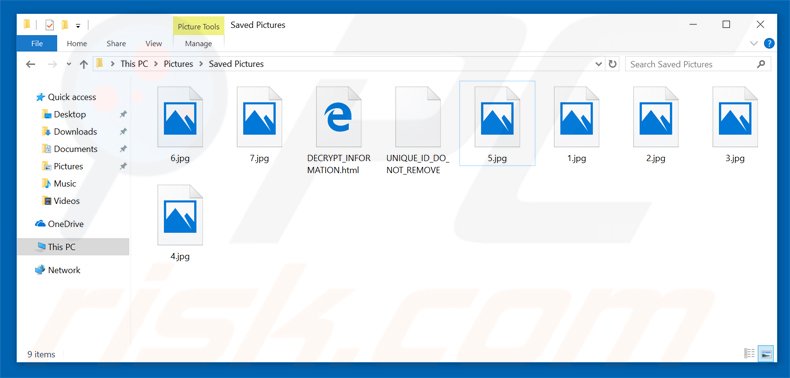Go up one folder level
Screen dimensions: 790x378
(84, 64)
